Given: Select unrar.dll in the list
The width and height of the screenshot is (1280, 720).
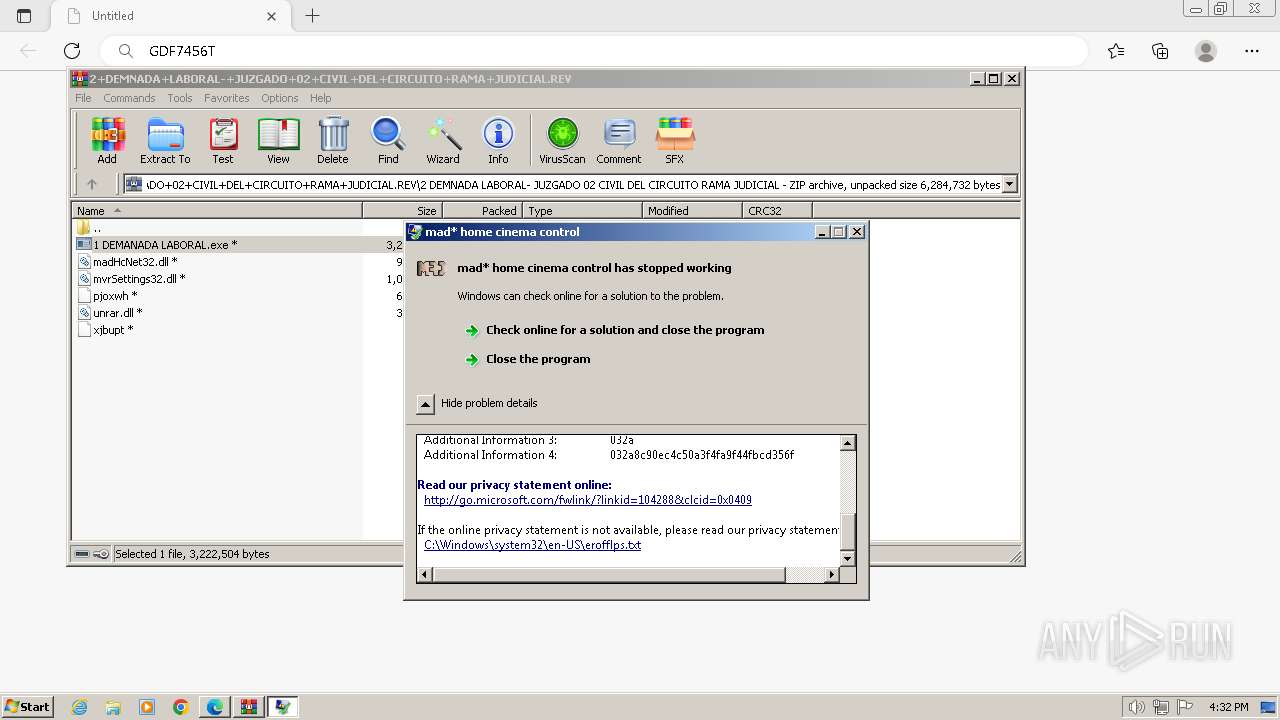Looking at the screenshot, I should click(118, 313).
